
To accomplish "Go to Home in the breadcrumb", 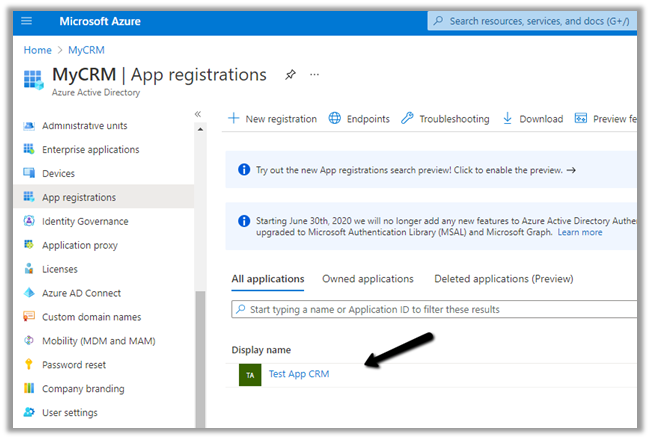I will [x=38, y=50].
